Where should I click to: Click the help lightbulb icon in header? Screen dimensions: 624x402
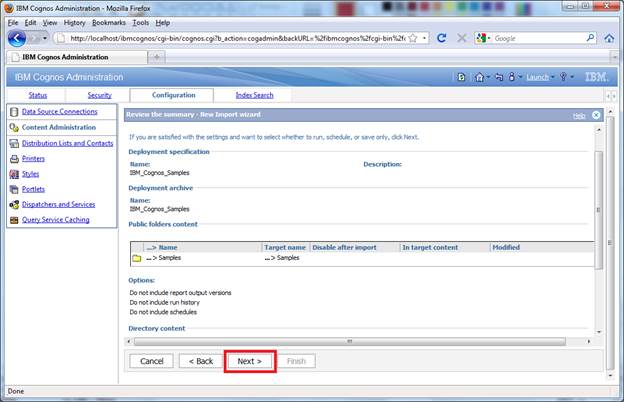563,77
